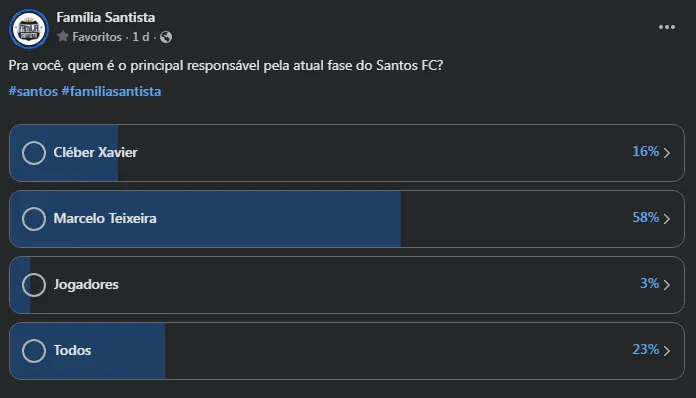The height and width of the screenshot is (398, 696).
Task: Select the Jogadores radio option
Action: 34,284
